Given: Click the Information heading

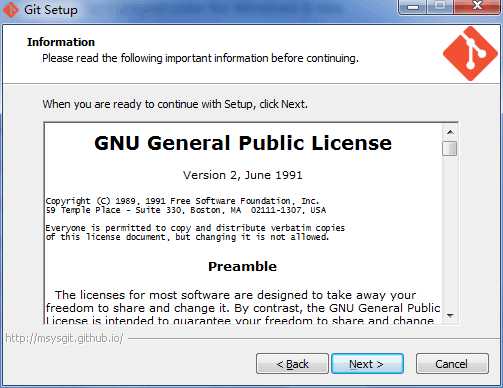Looking at the screenshot, I should 61,42.
